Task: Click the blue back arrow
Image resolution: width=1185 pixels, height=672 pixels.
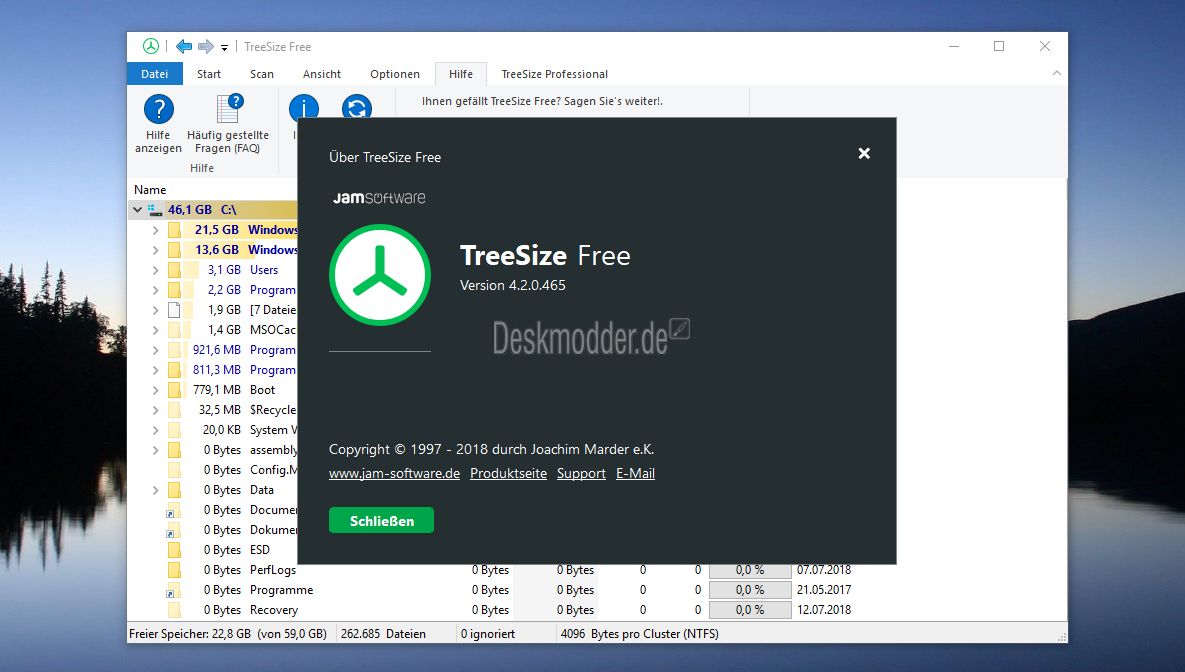Action: (184, 47)
